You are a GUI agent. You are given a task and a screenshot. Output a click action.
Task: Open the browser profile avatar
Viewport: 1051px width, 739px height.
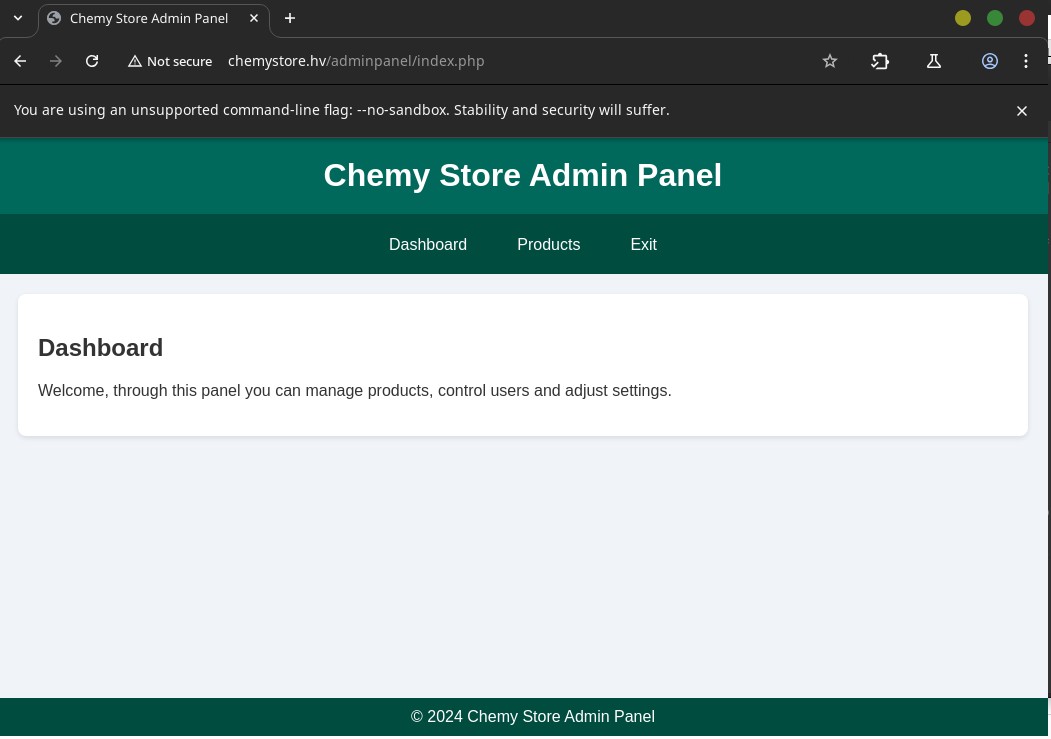coord(990,61)
